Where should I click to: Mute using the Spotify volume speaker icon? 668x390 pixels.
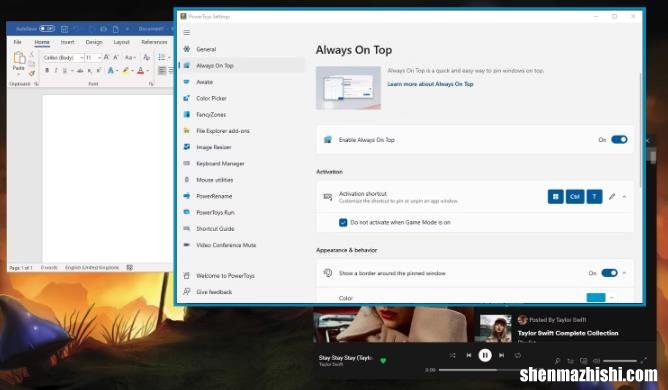click(x=596, y=361)
